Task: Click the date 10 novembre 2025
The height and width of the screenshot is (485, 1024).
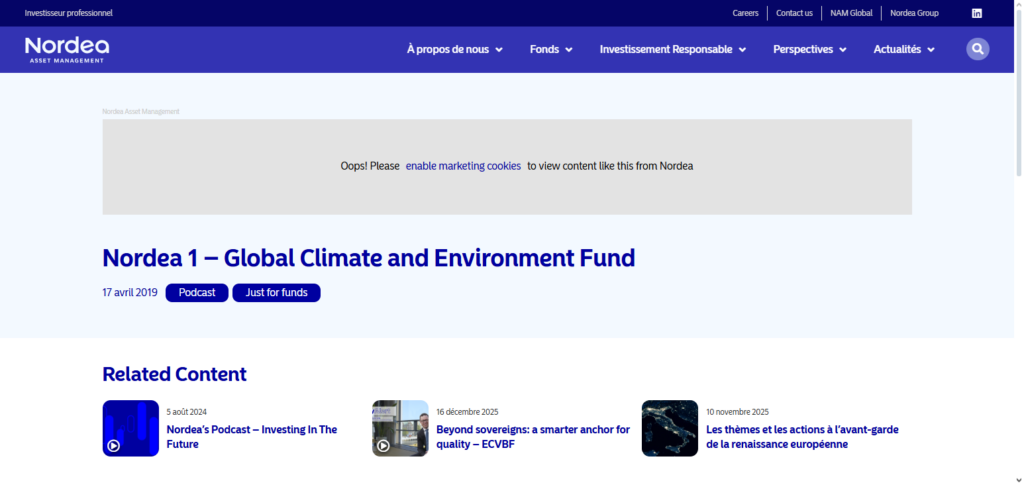Action: tap(737, 412)
